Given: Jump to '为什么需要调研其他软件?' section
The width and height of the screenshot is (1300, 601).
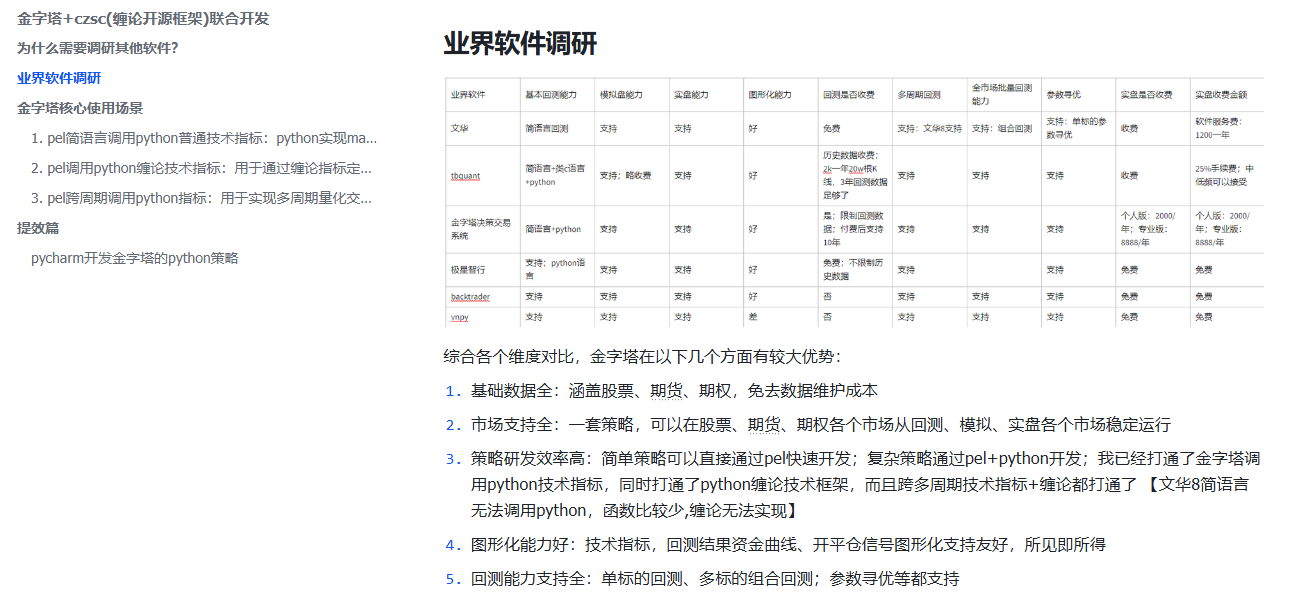Looking at the screenshot, I should pyautogui.click(x=98, y=48).
